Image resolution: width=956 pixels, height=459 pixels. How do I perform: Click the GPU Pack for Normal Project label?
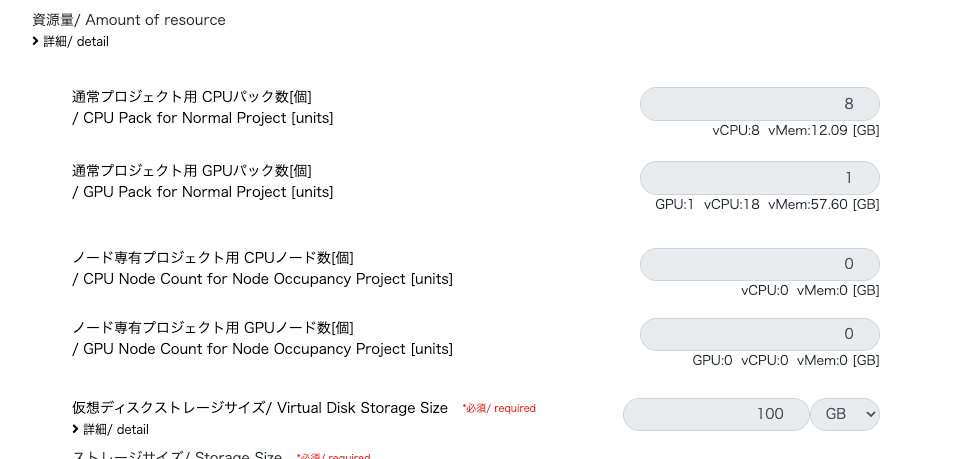point(202,181)
